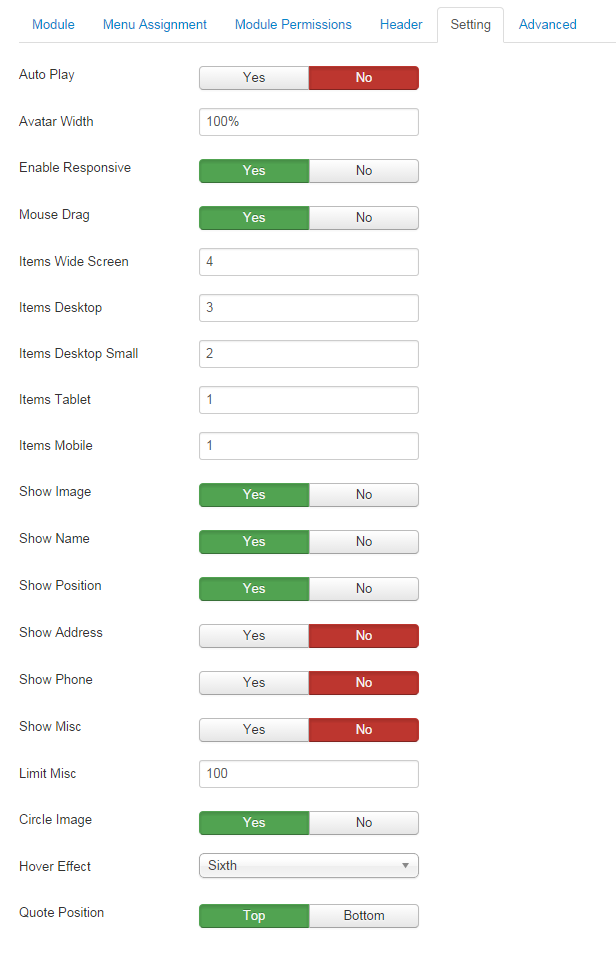616x955 pixels.
Task: Set Show Image to No
Action: tap(363, 495)
